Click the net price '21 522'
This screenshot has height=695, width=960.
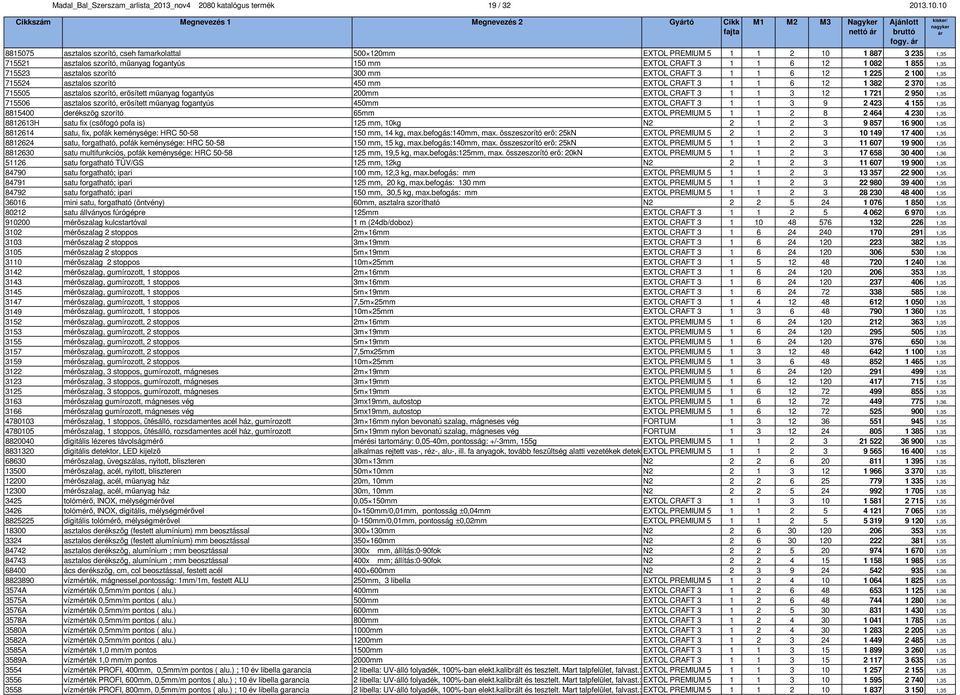point(870,441)
